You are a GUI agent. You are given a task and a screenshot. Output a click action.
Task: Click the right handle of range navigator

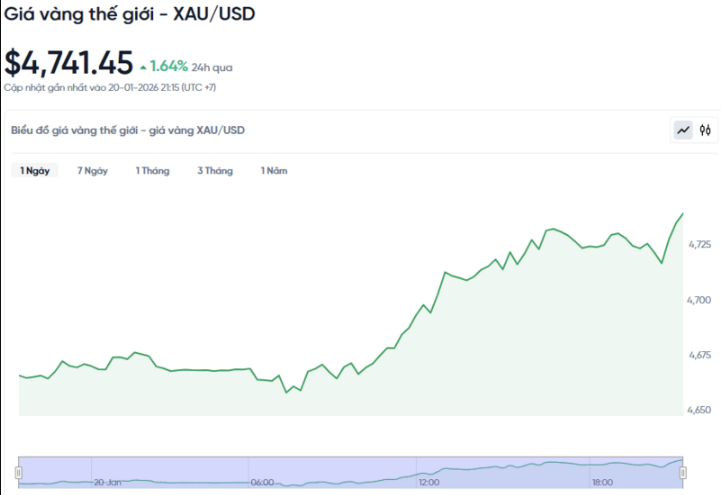(x=683, y=471)
